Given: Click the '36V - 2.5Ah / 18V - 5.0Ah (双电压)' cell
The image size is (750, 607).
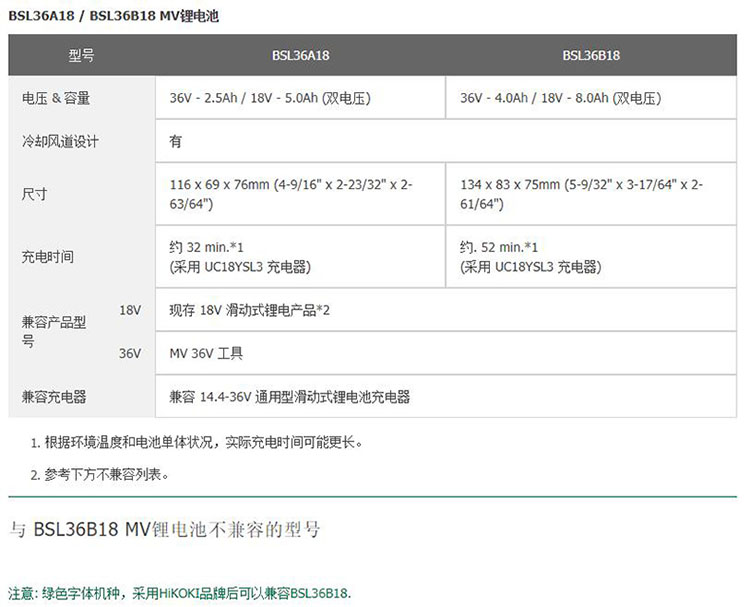Looking at the screenshot, I should (300, 98).
